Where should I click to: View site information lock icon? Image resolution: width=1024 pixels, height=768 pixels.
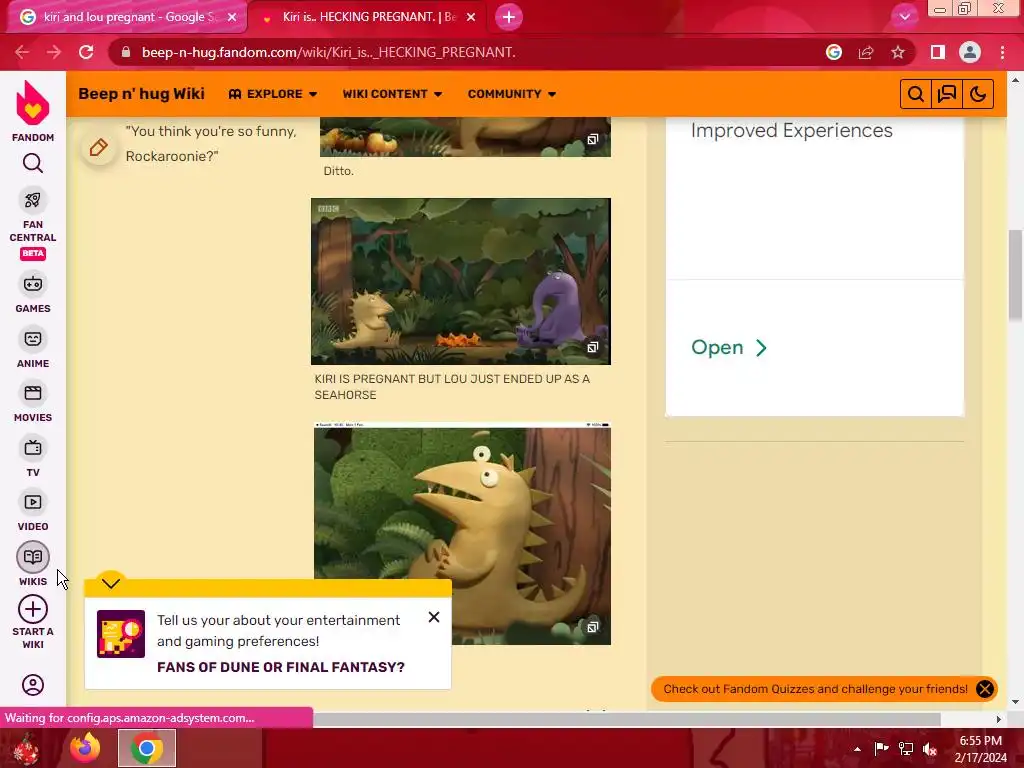pyautogui.click(x=126, y=52)
